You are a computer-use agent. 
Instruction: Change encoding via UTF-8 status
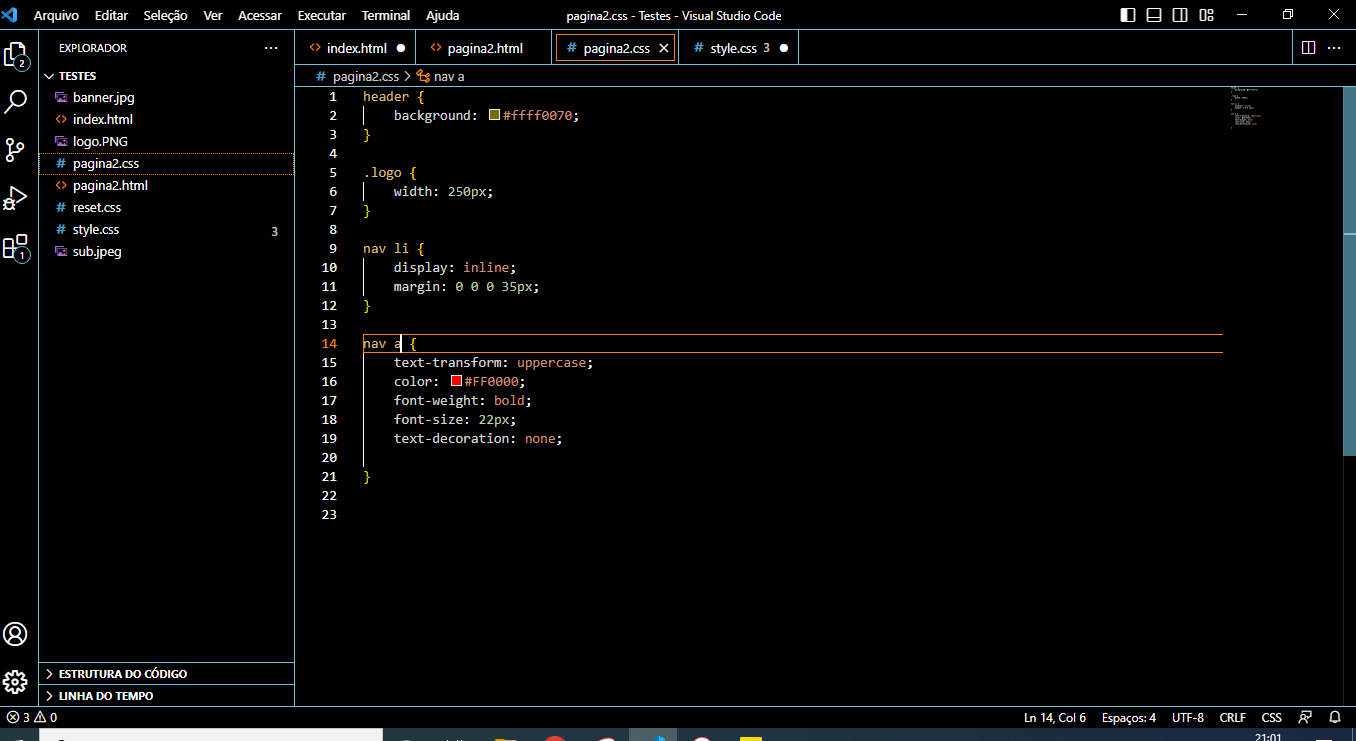coord(1188,717)
